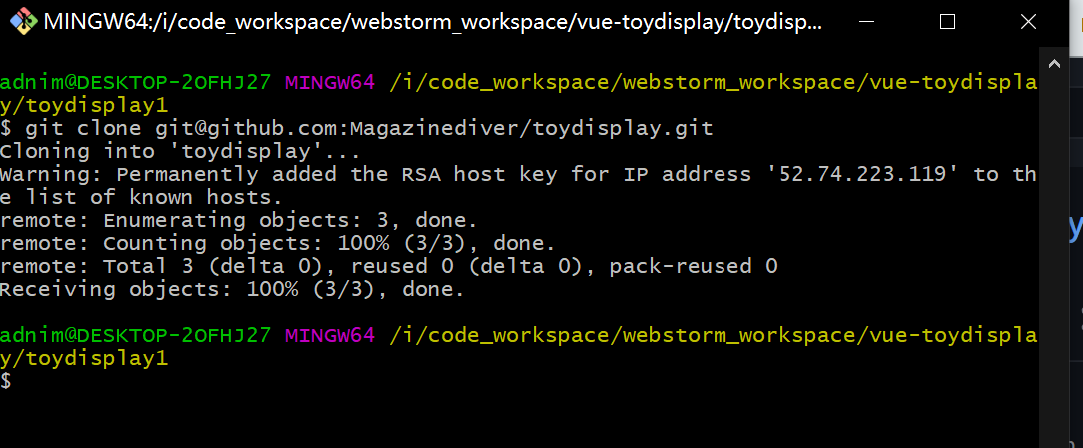Open the Git Bash icon system menu
The width and height of the screenshot is (1083, 448).
coord(23,21)
